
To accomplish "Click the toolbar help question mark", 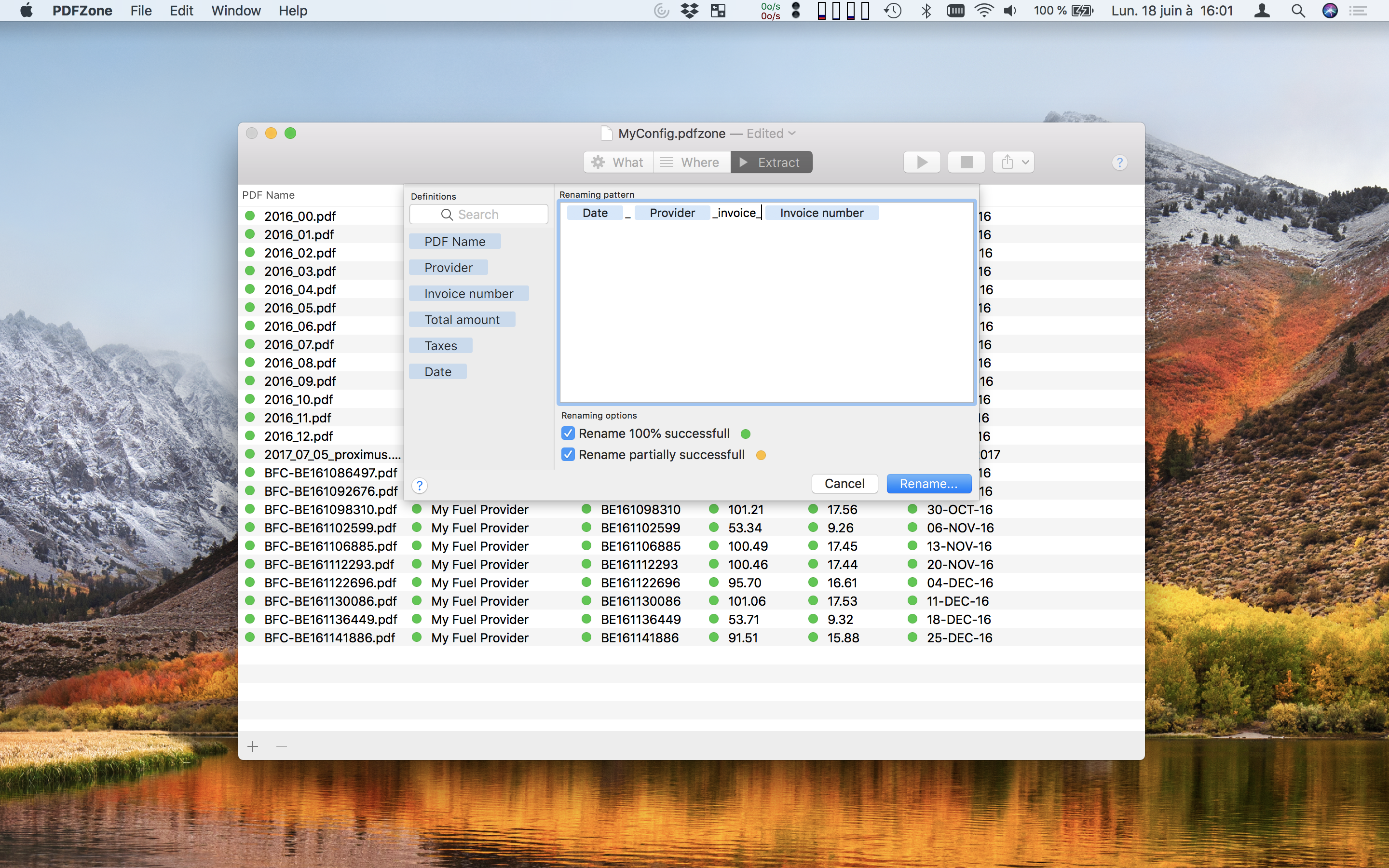I will coord(1118,163).
